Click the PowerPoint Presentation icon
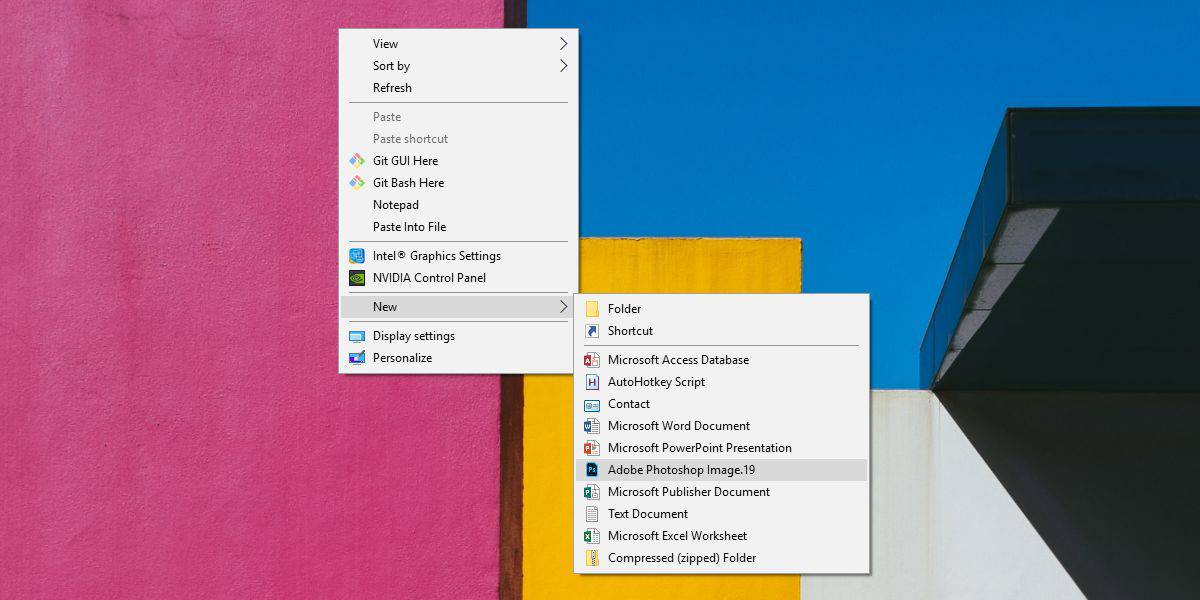The height and width of the screenshot is (600, 1200). pyautogui.click(x=592, y=448)
